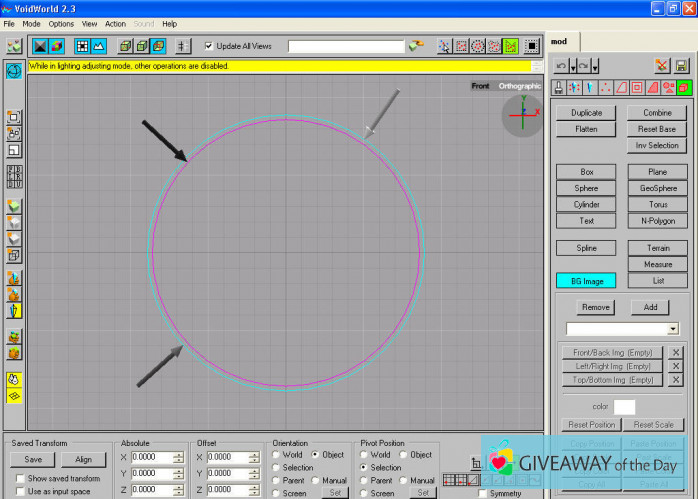Expand the background image list dropdown
Screen dimensions: 698x499
point(673,329)
